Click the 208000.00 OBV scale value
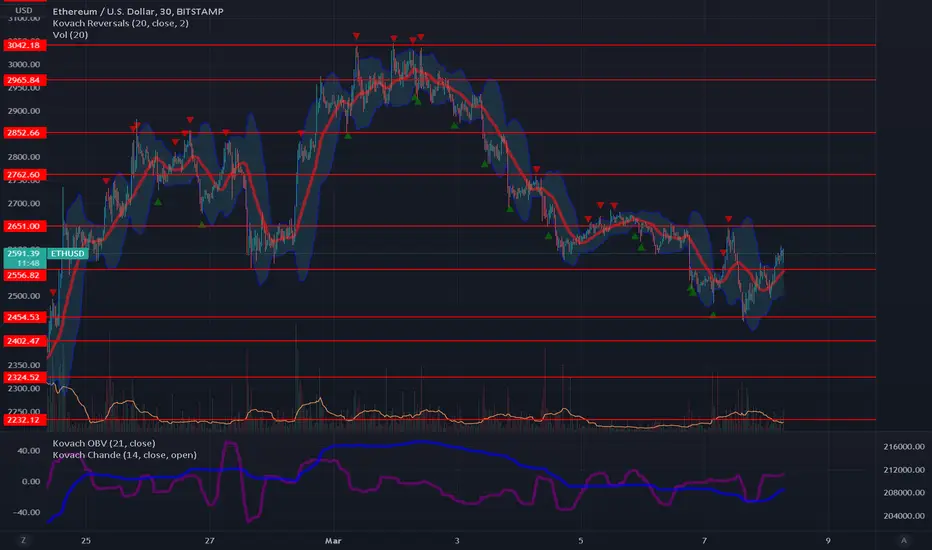The width and height of the screenshot is (932, 550). pyautogui.click(x=903, y=493)
